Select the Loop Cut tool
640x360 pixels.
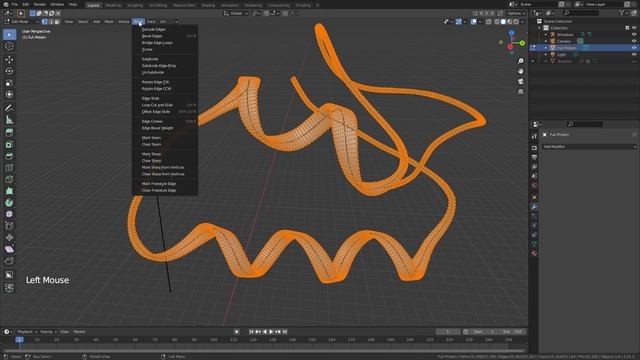(x=9, y=168)
